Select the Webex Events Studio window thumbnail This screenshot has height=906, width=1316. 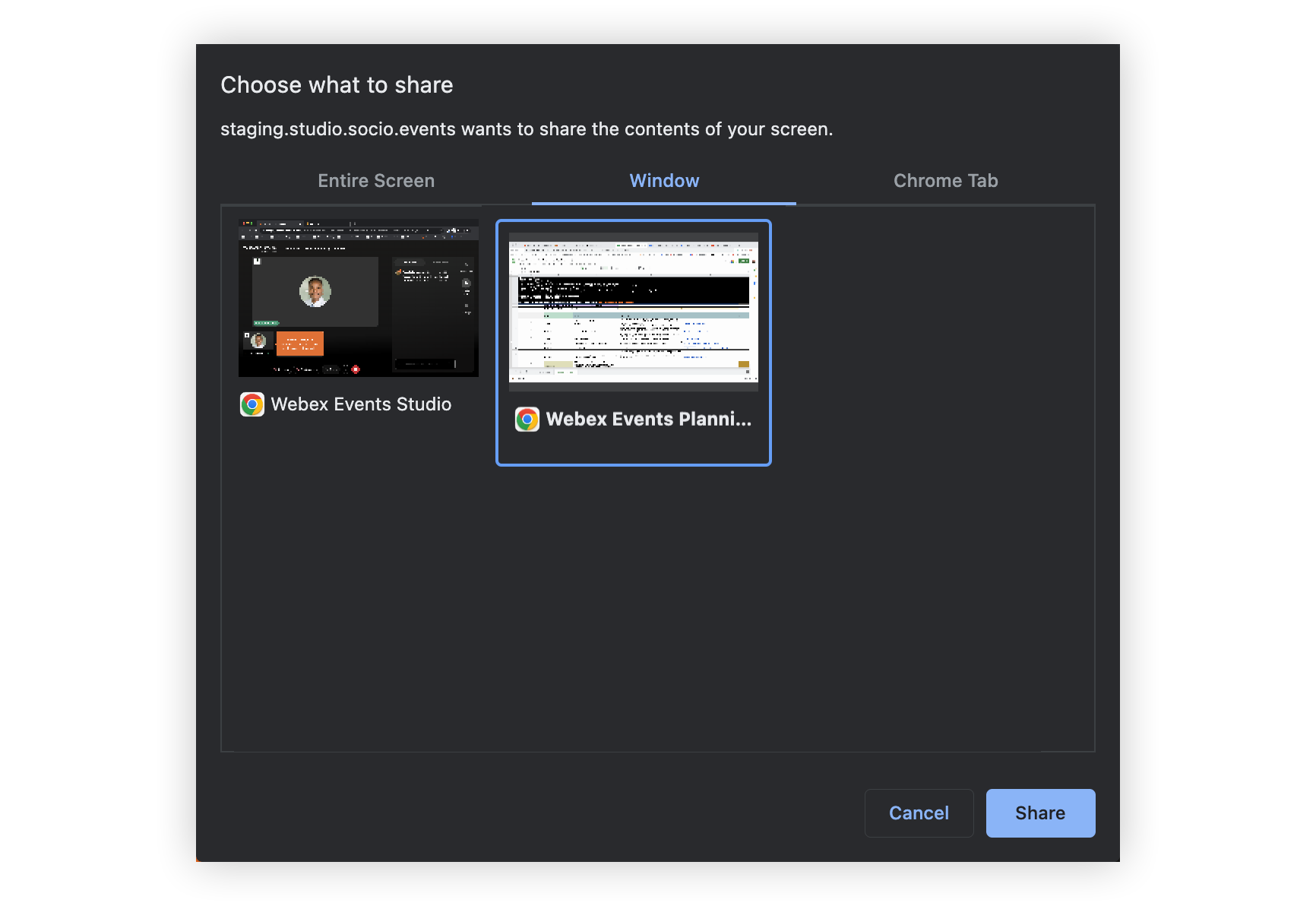click(359, 298)
